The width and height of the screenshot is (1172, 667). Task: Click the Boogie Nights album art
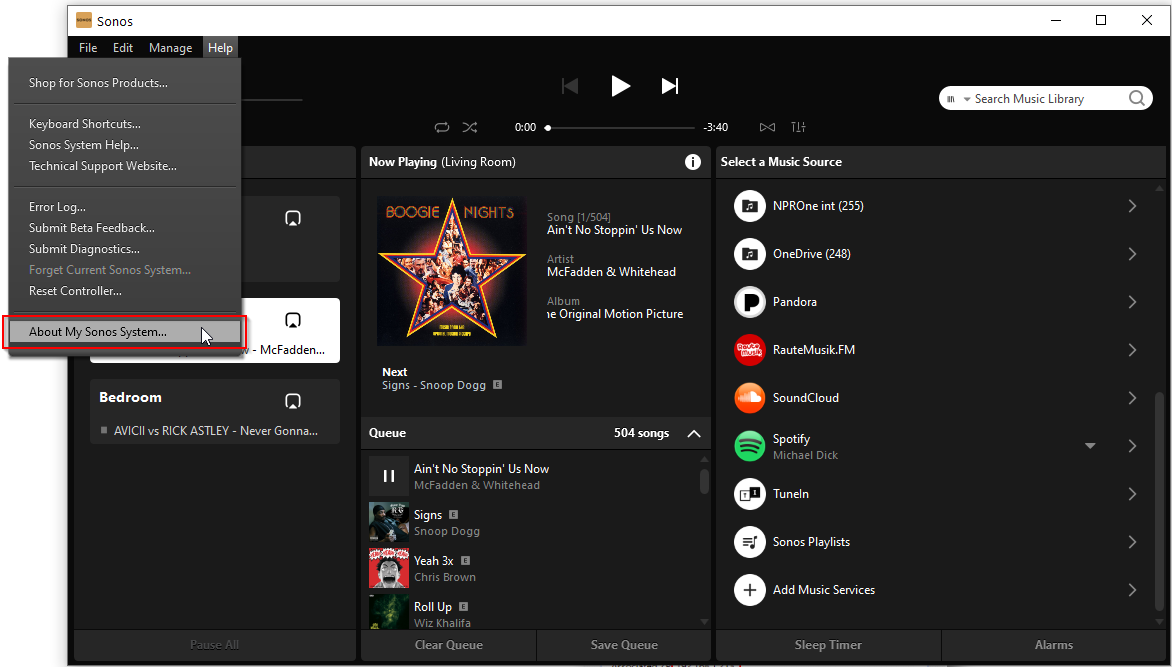[451, 271]
